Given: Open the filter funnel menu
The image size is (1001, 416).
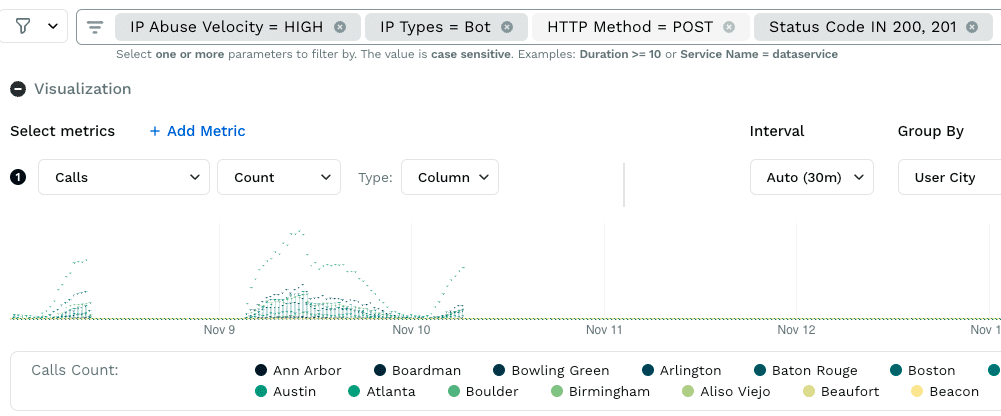Looking at the screenshot, I should click(x=34, y=27).
